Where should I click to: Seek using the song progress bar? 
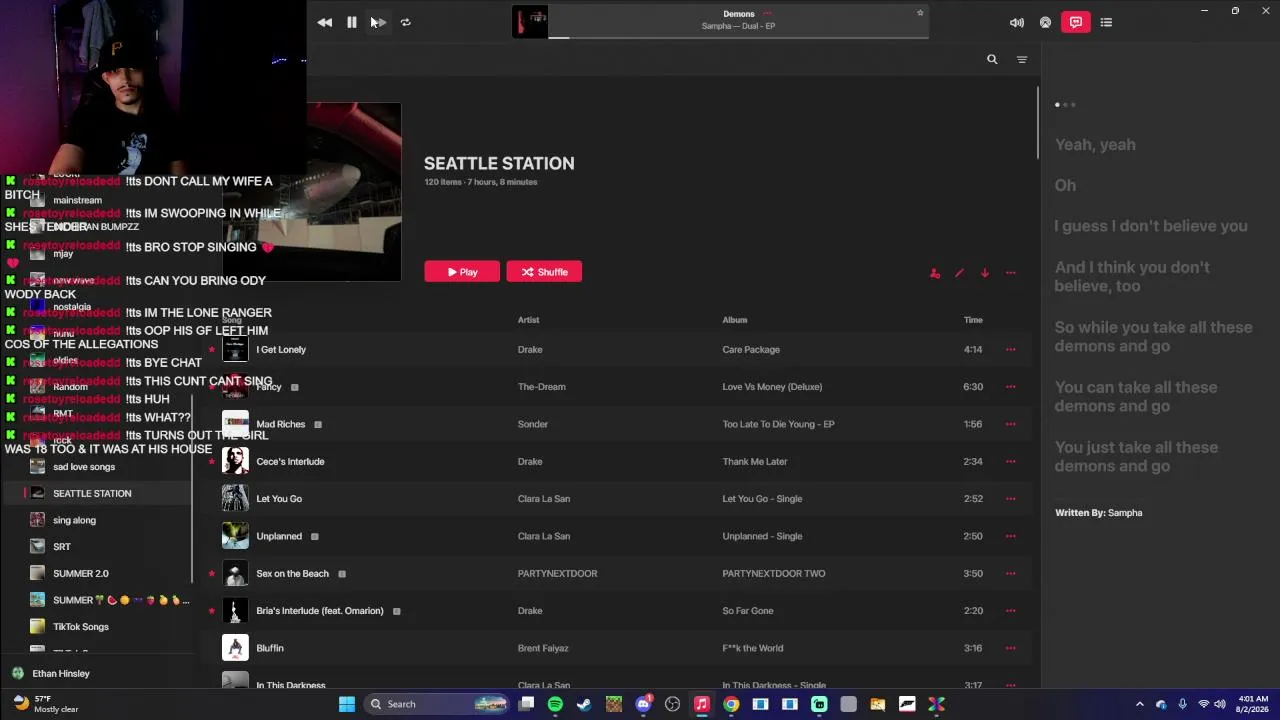click(x=739, y=38)
